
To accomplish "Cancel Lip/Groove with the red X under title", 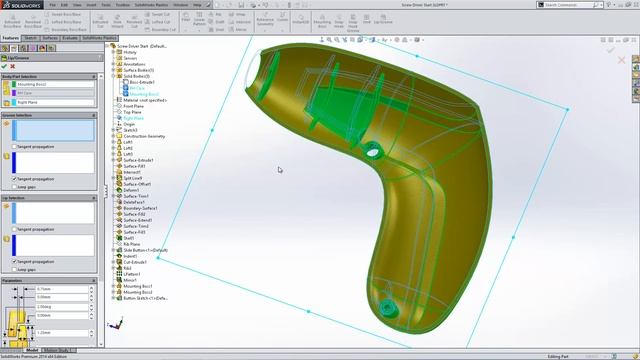I will pos(13,66).
